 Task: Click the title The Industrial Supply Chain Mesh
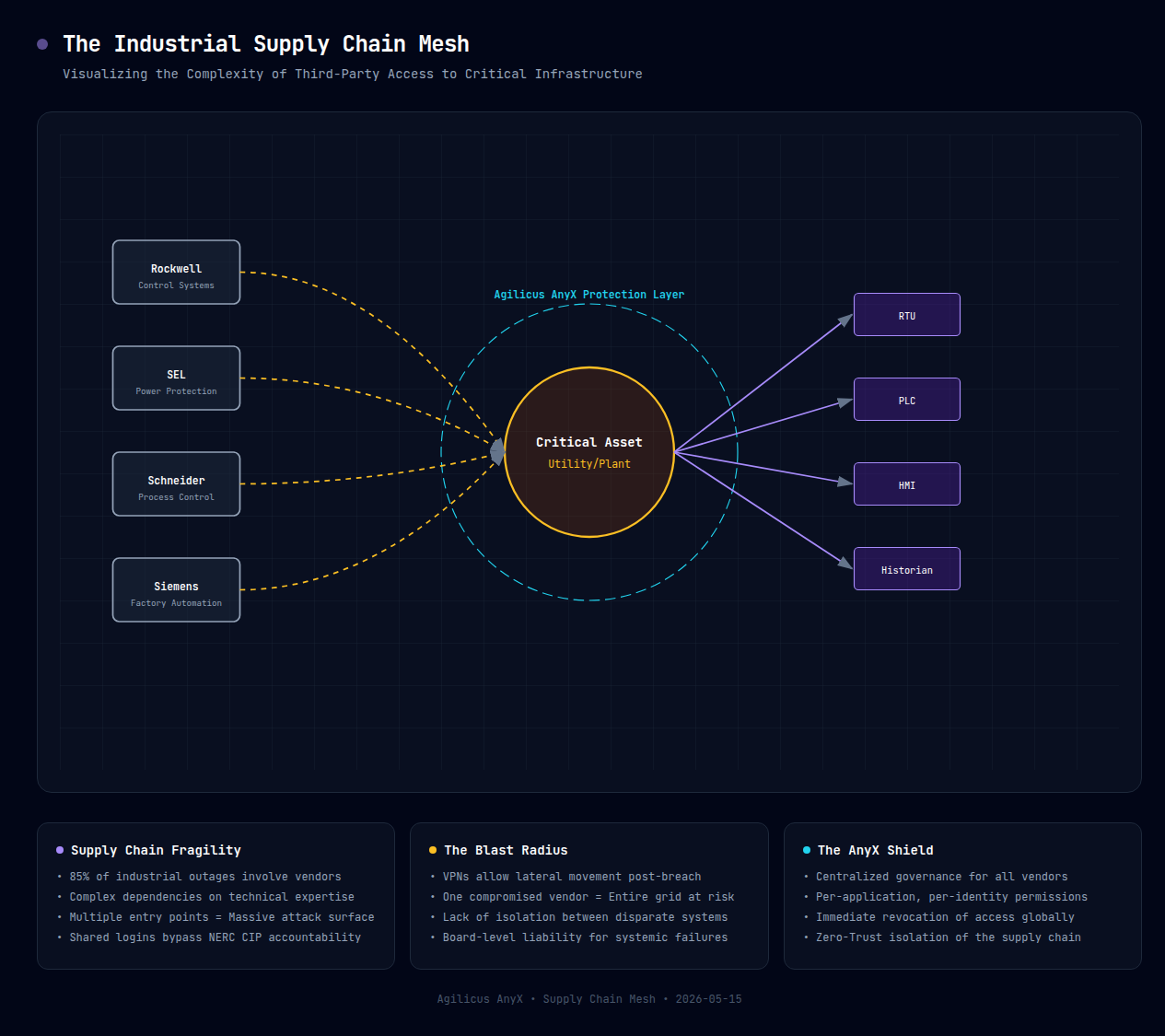point(266,44)
